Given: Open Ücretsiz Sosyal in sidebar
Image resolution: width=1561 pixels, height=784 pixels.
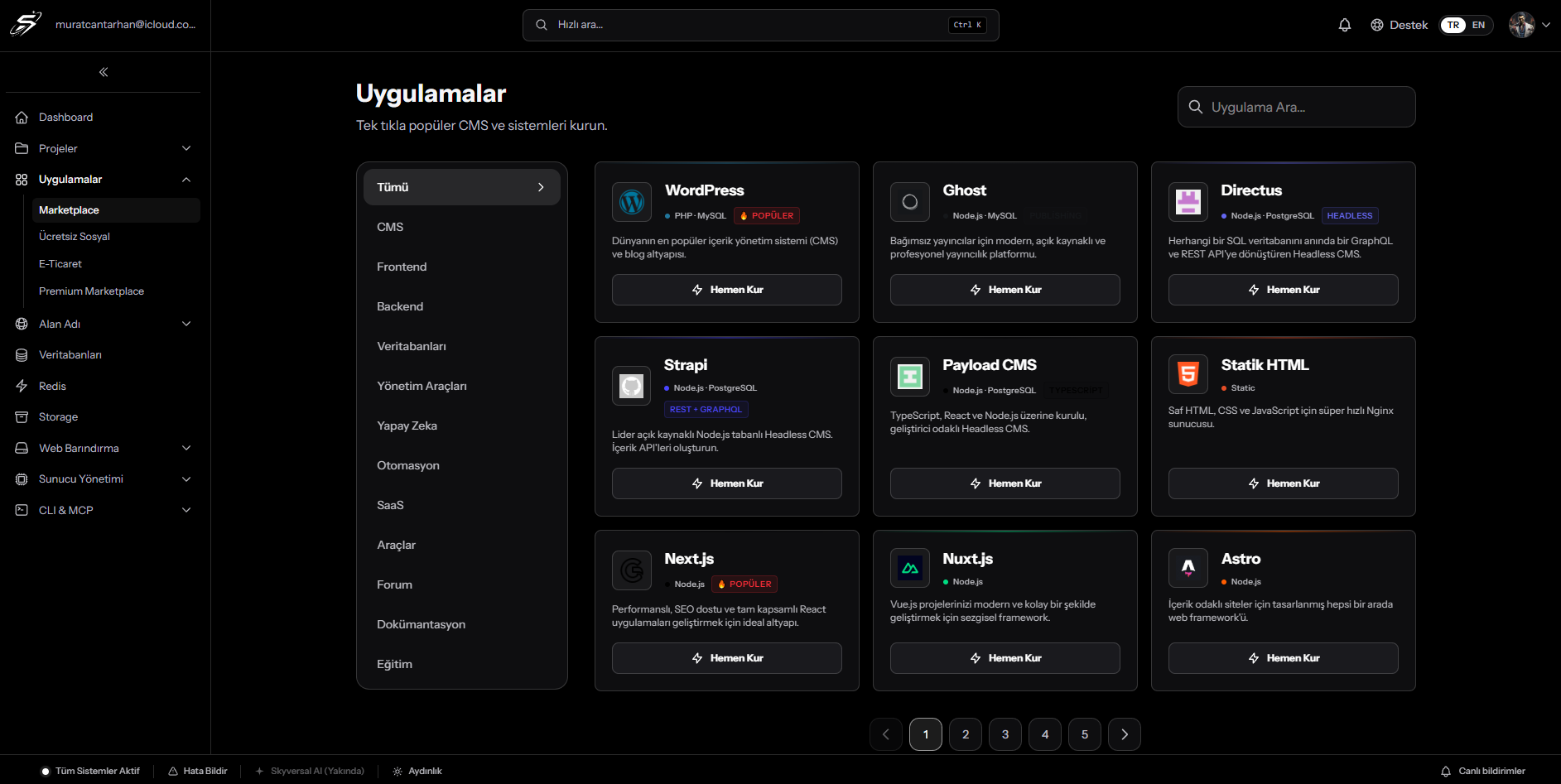Looking at the screenshot, I should click(x=116, y=237).
